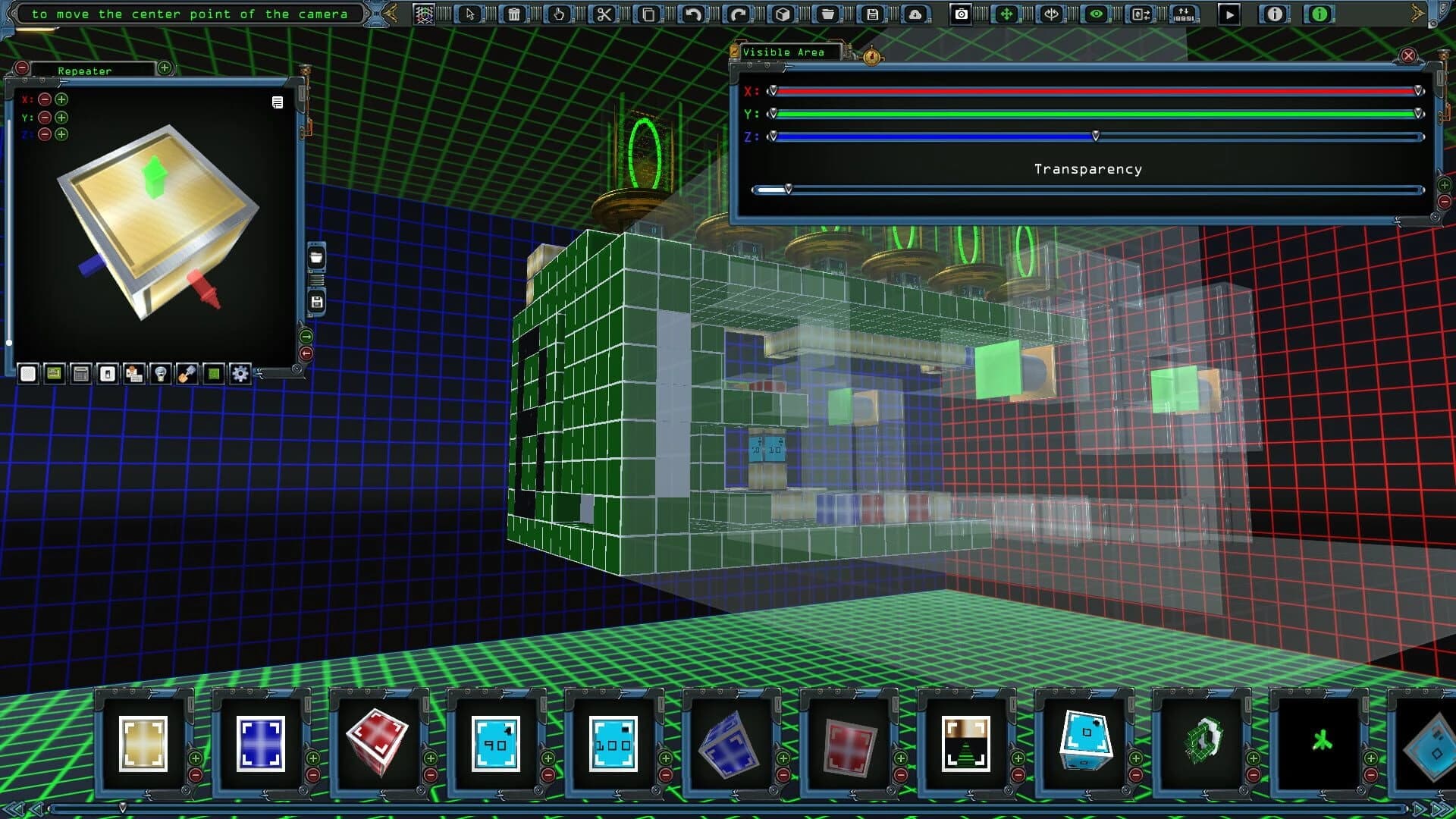Click the notes list icon inside the Repeater preview
The width and height of the screenshot is (1456, 819).
coord(277,102)
